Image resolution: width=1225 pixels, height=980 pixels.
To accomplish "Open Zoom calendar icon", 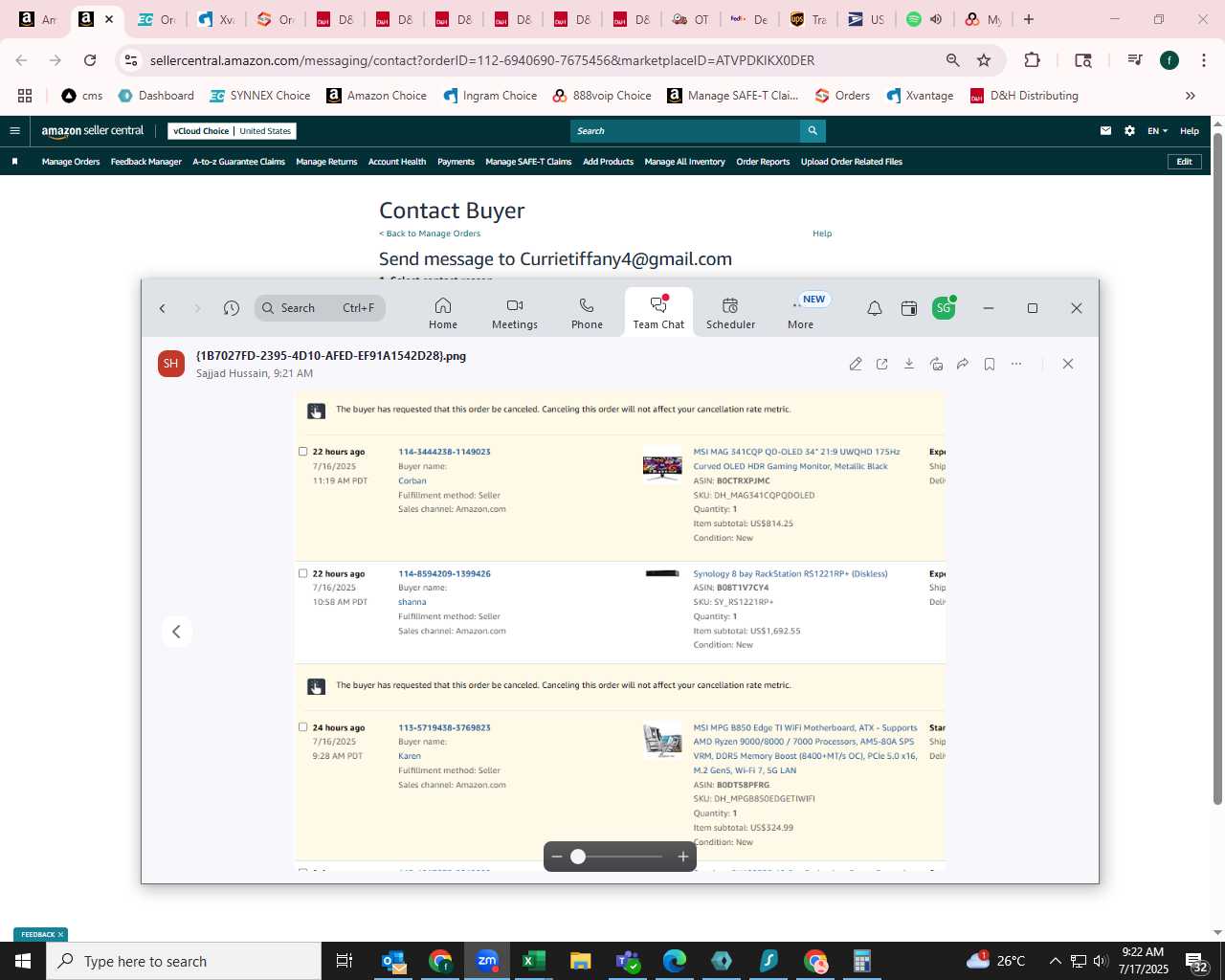I will point(909,308).
